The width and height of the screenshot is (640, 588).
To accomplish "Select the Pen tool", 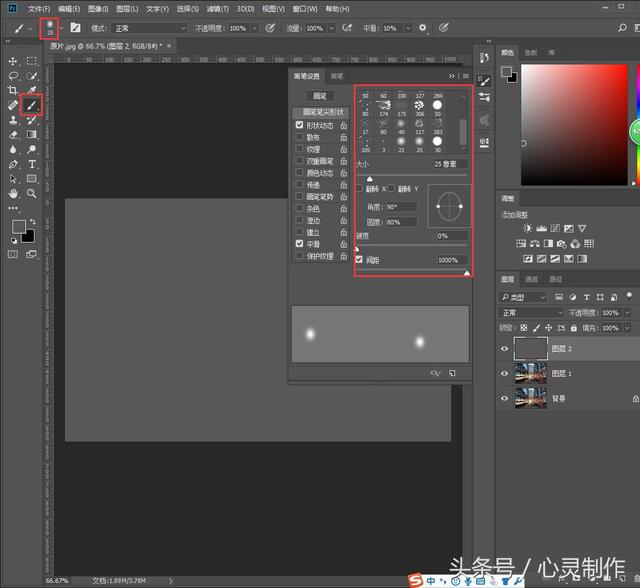I will 14,163.
